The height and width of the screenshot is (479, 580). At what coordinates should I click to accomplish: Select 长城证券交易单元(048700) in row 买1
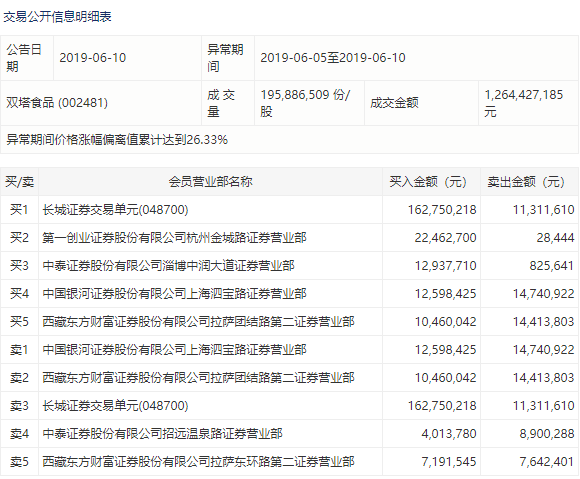115,210
